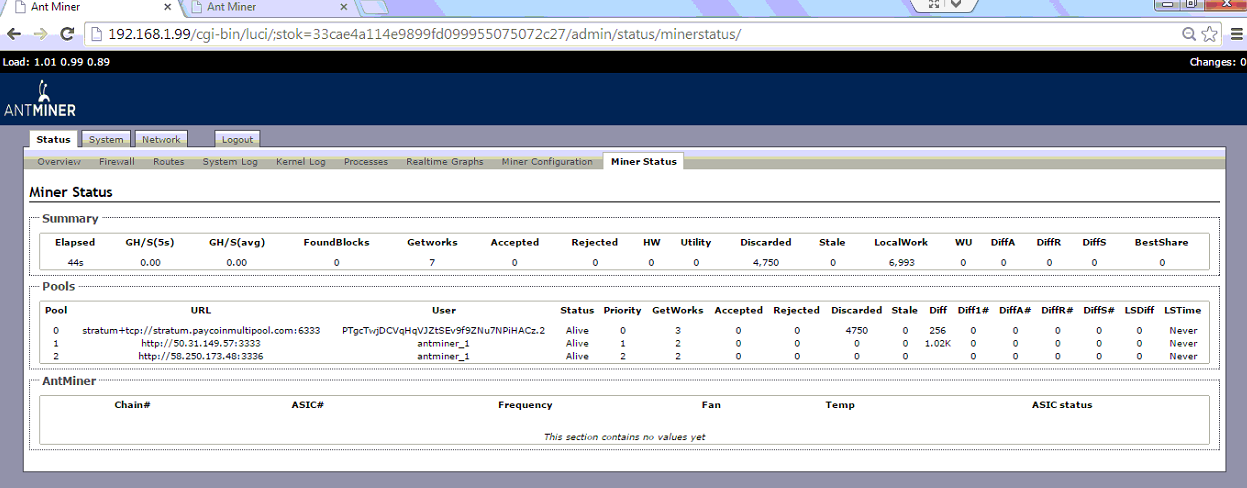Open the Processes subtab
This screenshot has height=488, width=1247.
pyautogui.click(x=366, y=161)
